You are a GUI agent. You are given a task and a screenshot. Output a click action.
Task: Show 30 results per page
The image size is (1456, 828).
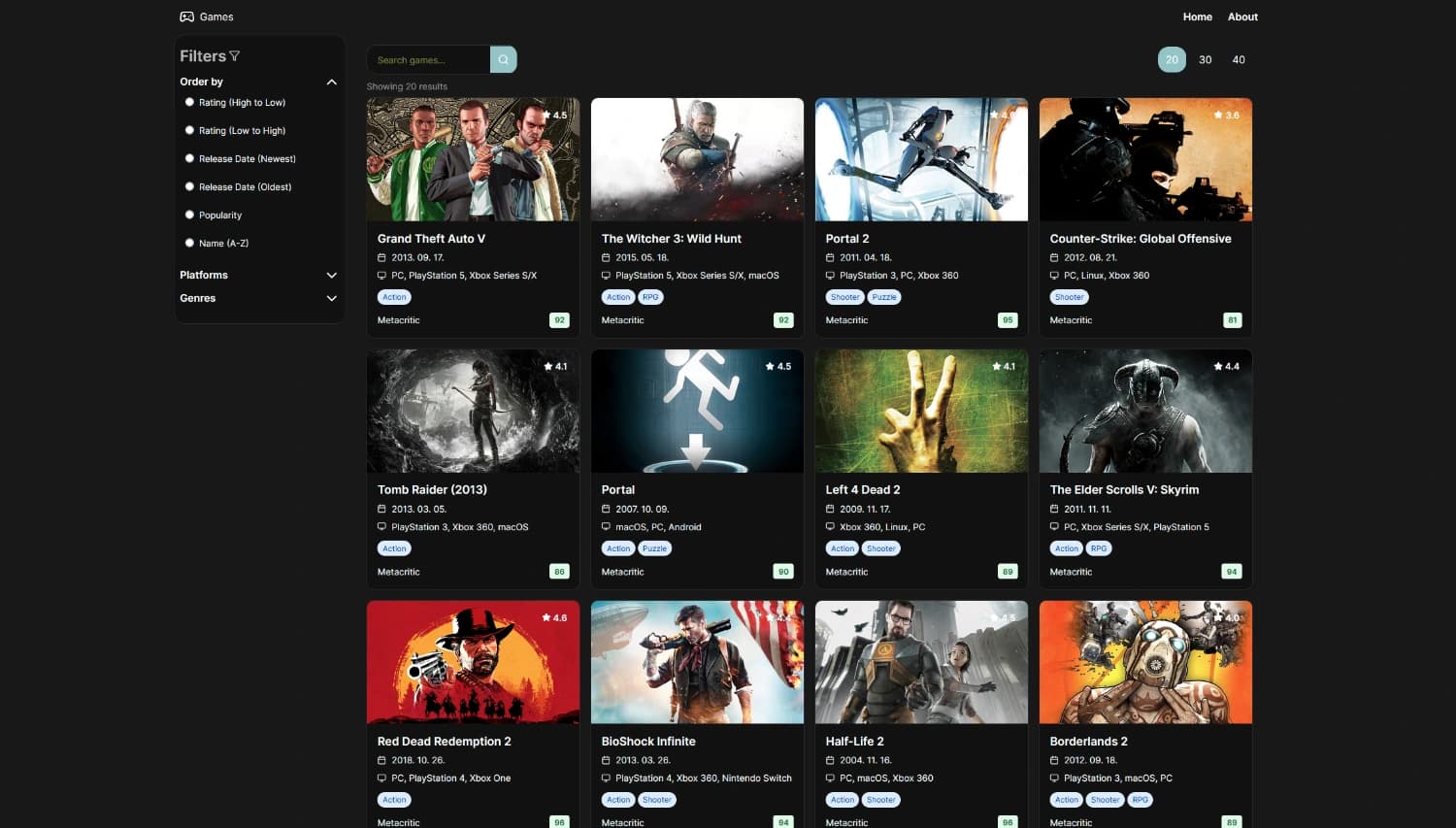pos(1205,59)
